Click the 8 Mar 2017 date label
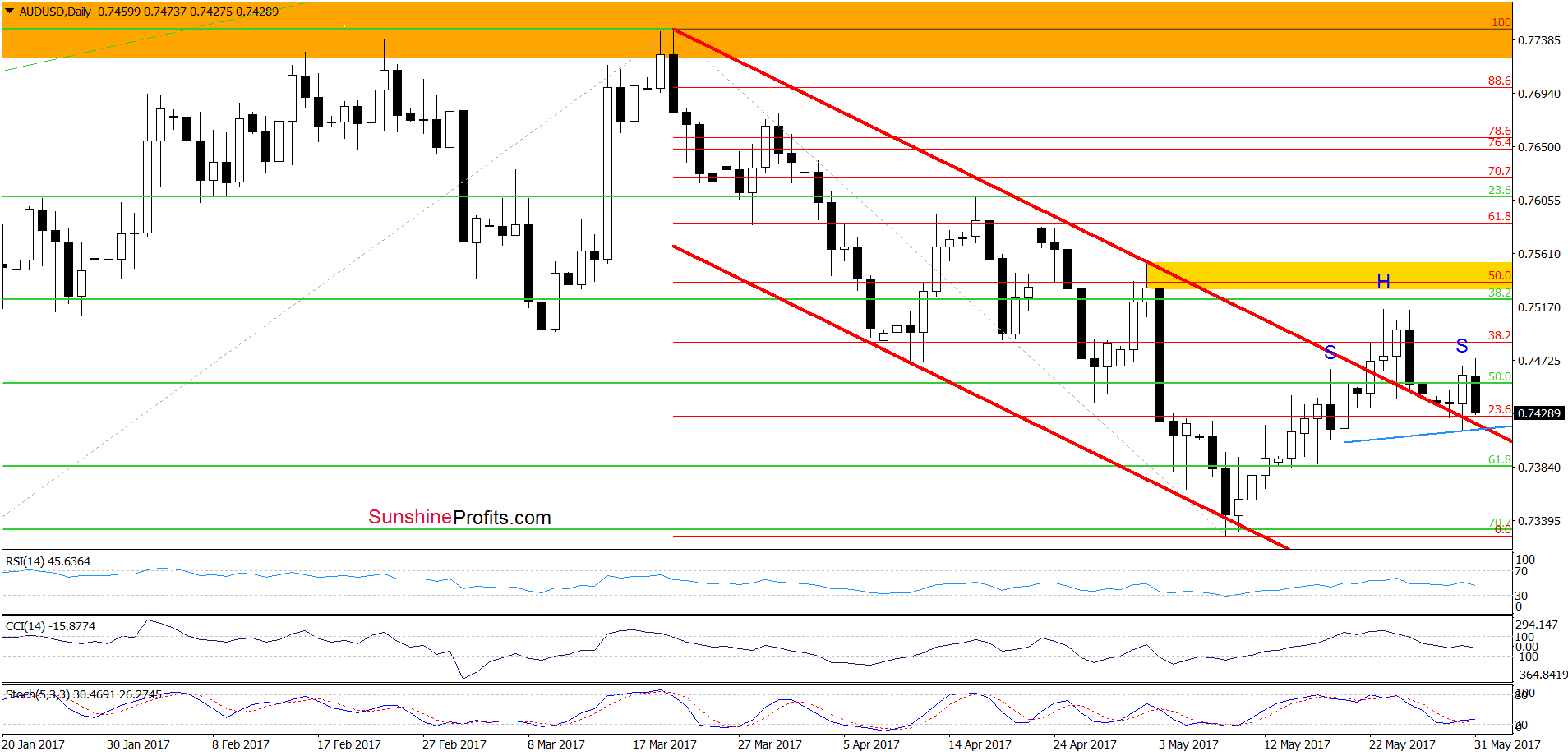Image resolution: width=1568 pixels, height=756 pixels. (556, 744)
